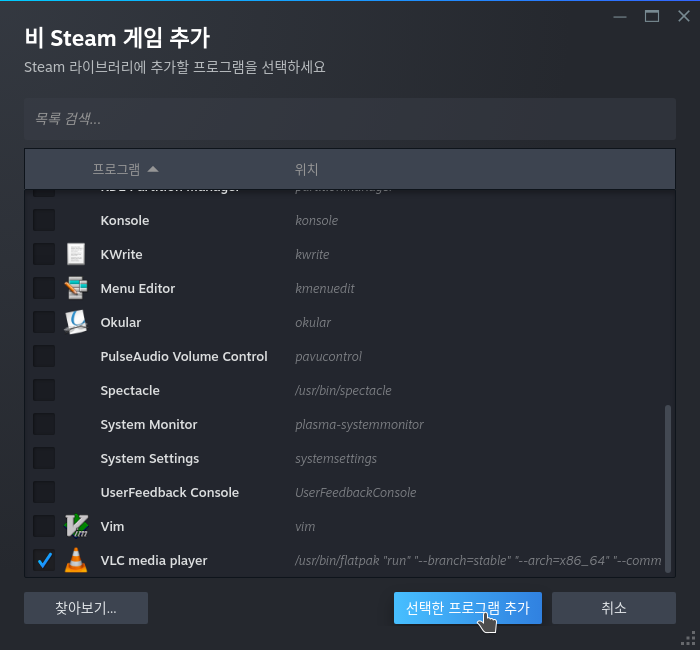Select the Okular row label

point(121,322)
